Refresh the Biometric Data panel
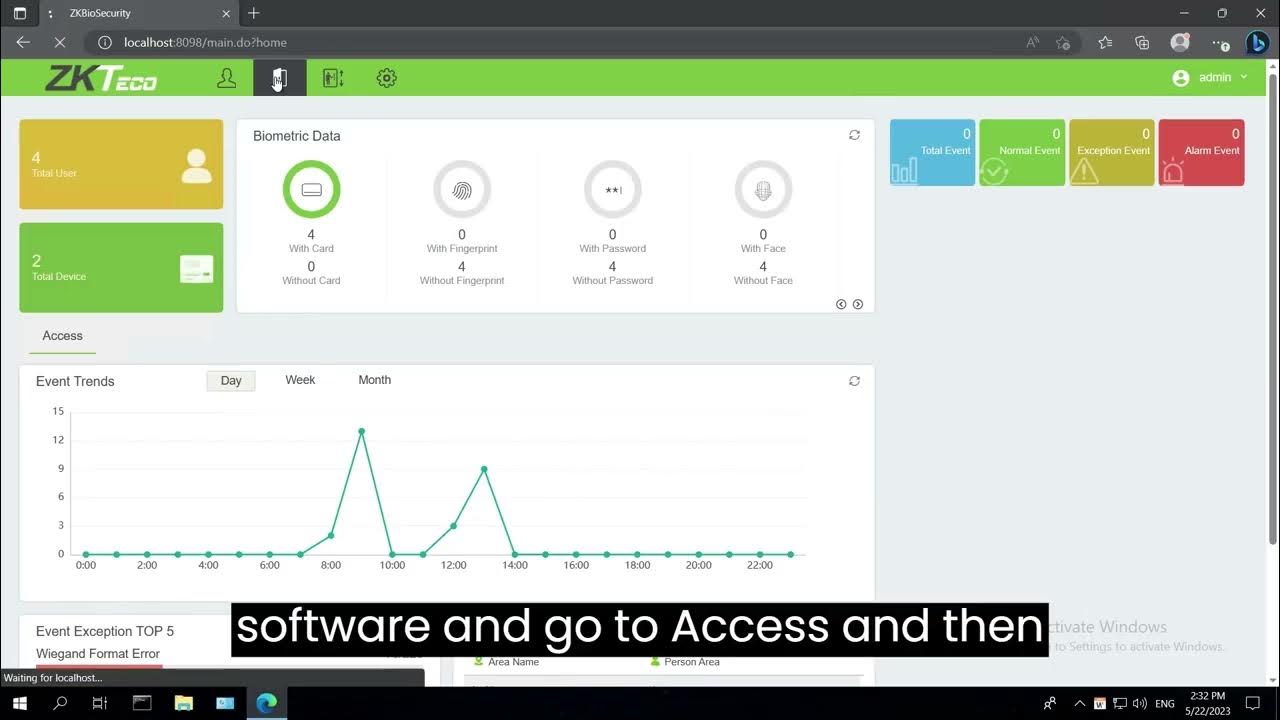 click(854, 135)
